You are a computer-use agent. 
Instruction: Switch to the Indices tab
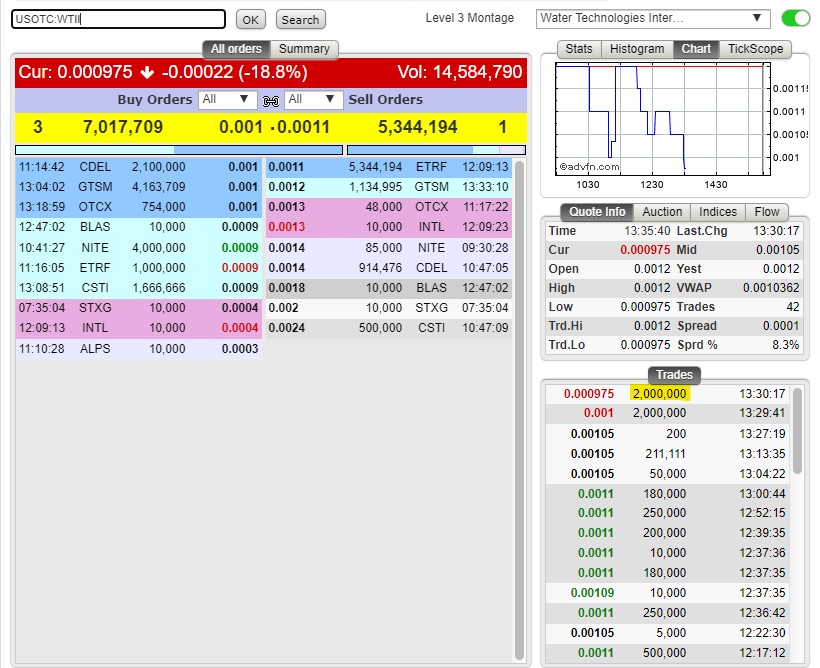[718, 212]
